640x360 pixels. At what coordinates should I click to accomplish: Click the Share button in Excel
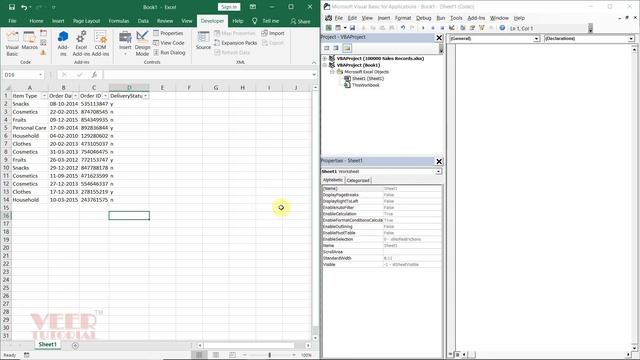(300, 21)
